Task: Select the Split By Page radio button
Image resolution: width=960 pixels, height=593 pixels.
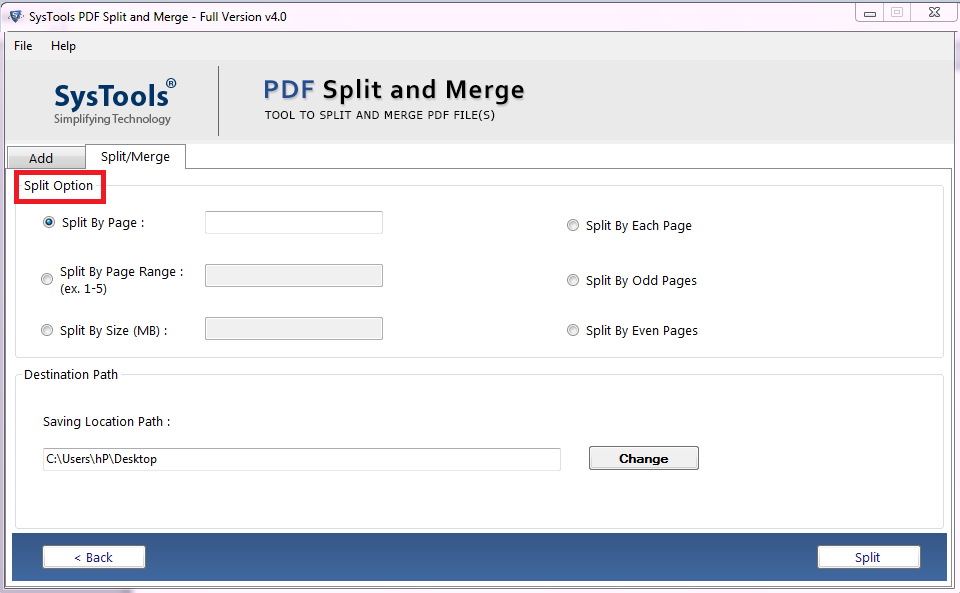Action: pyautogui.click(x=49, y=222)
